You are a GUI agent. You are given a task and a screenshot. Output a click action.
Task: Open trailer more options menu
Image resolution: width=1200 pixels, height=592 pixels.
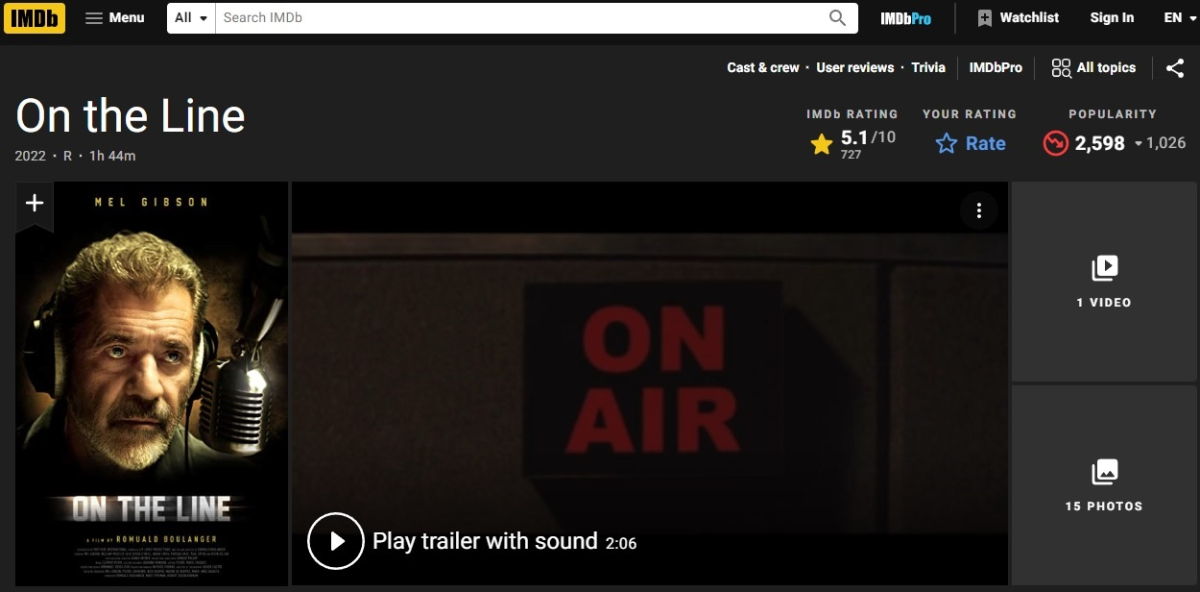click(979, 210)
